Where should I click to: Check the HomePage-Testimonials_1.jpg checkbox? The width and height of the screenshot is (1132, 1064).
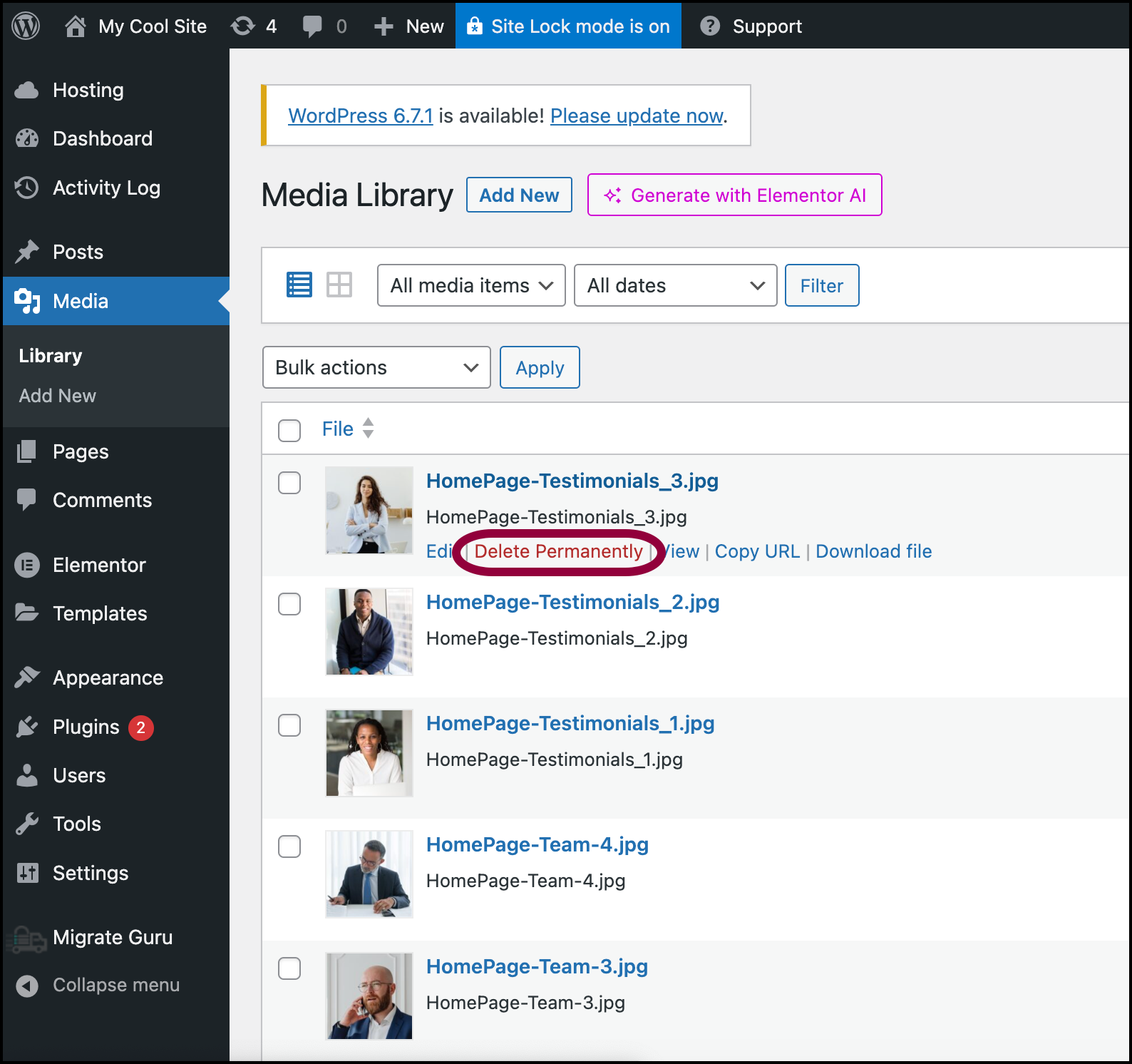click(x=289, y=725)
